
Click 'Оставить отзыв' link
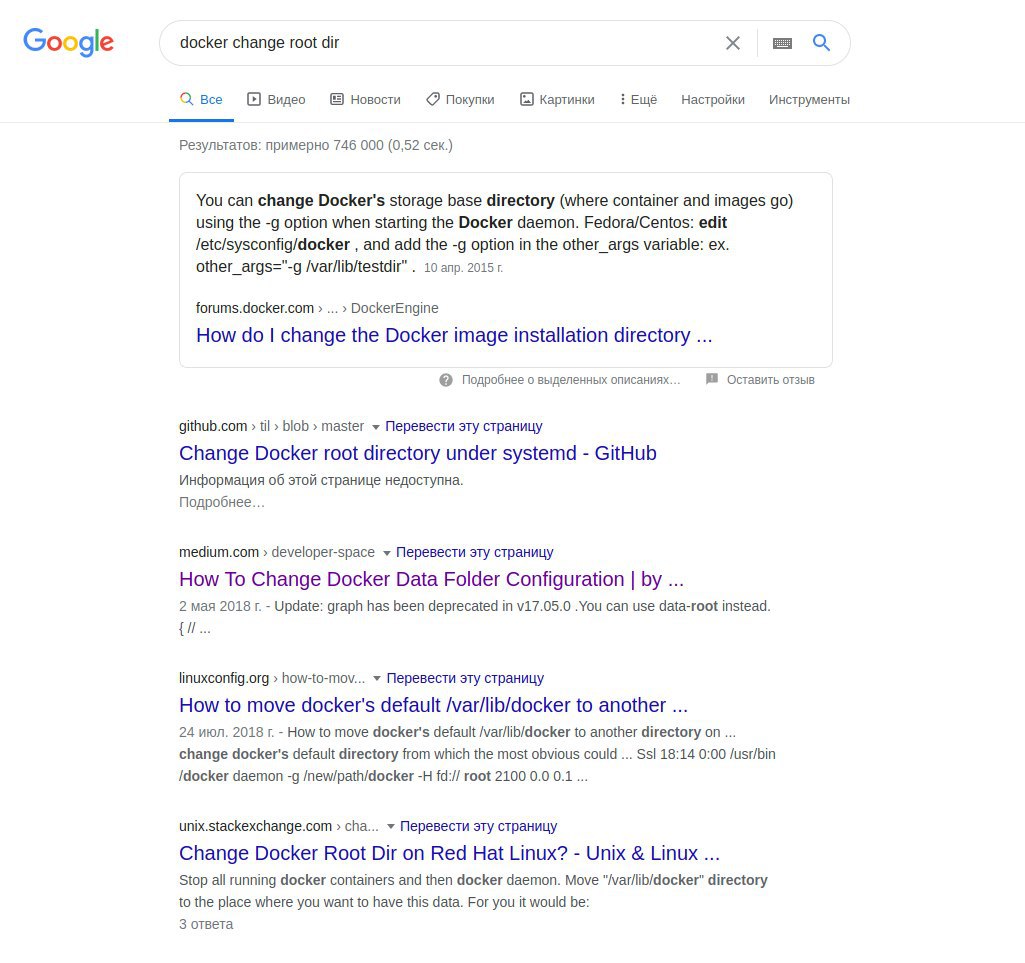(771, 380)
